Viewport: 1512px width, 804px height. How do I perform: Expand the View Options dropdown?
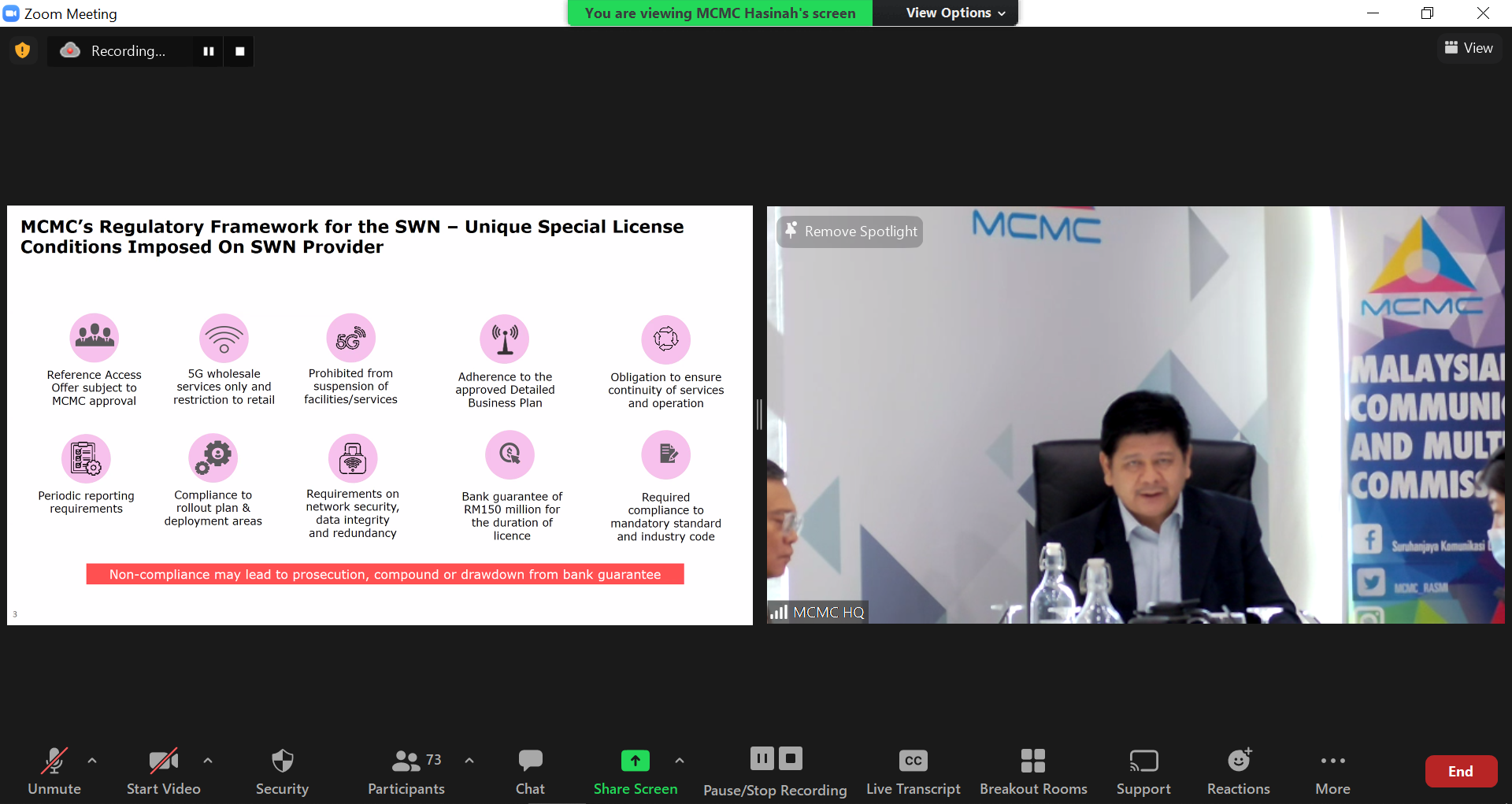tap(955, 13)
